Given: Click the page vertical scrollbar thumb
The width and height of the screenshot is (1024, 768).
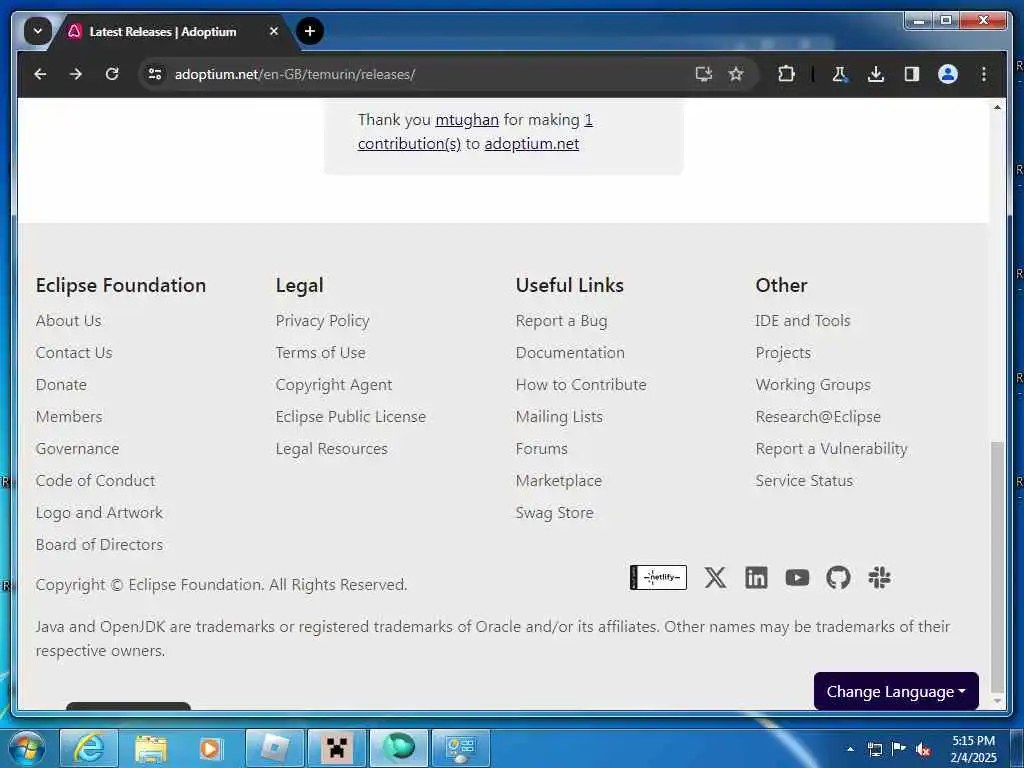Looking at the screenshot, I should (x=997, y=566).
